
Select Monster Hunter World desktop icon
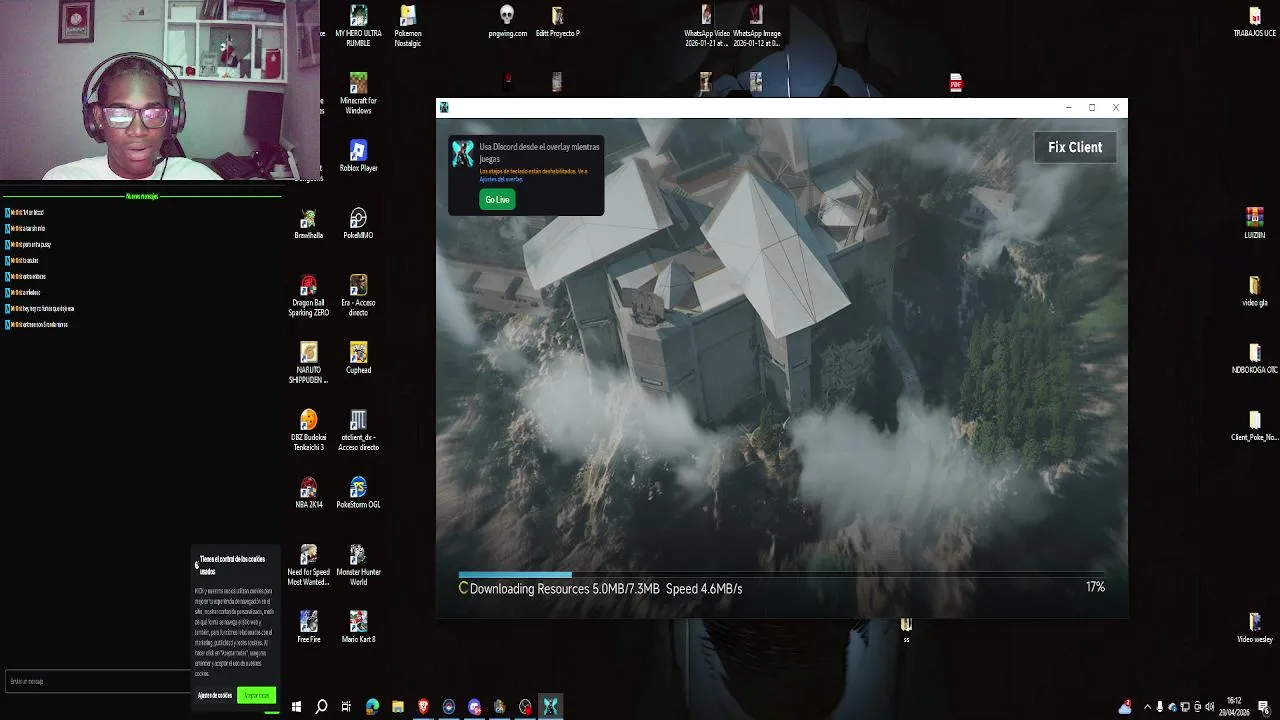358,565
